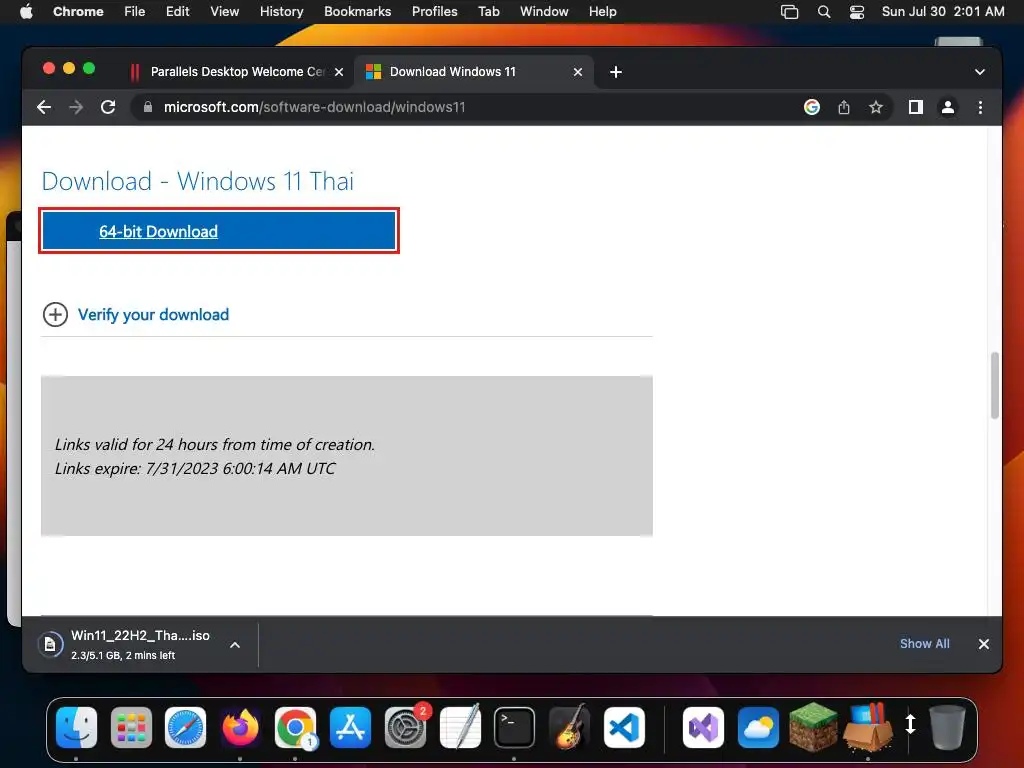Click the page vertical scrollbar thumb
Image resolution: width=1024 pixels, height=768 pixels.
[994, 385]
